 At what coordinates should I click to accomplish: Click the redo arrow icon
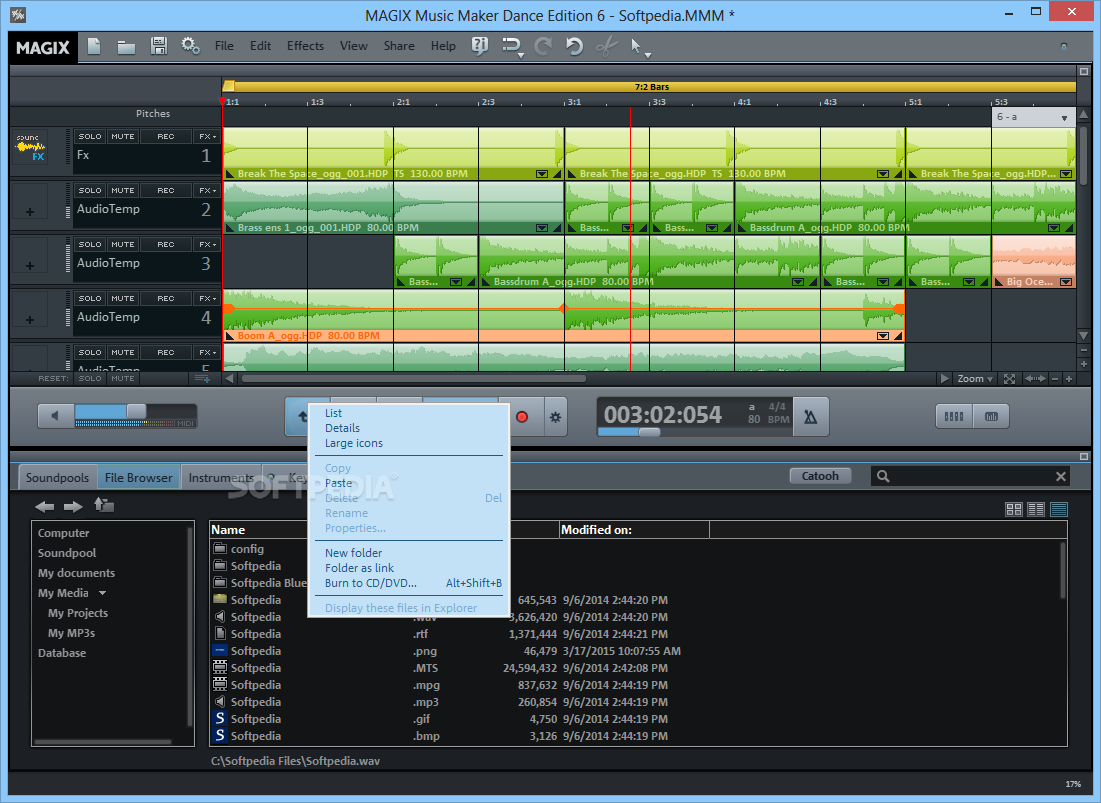[x=543, y=46]
